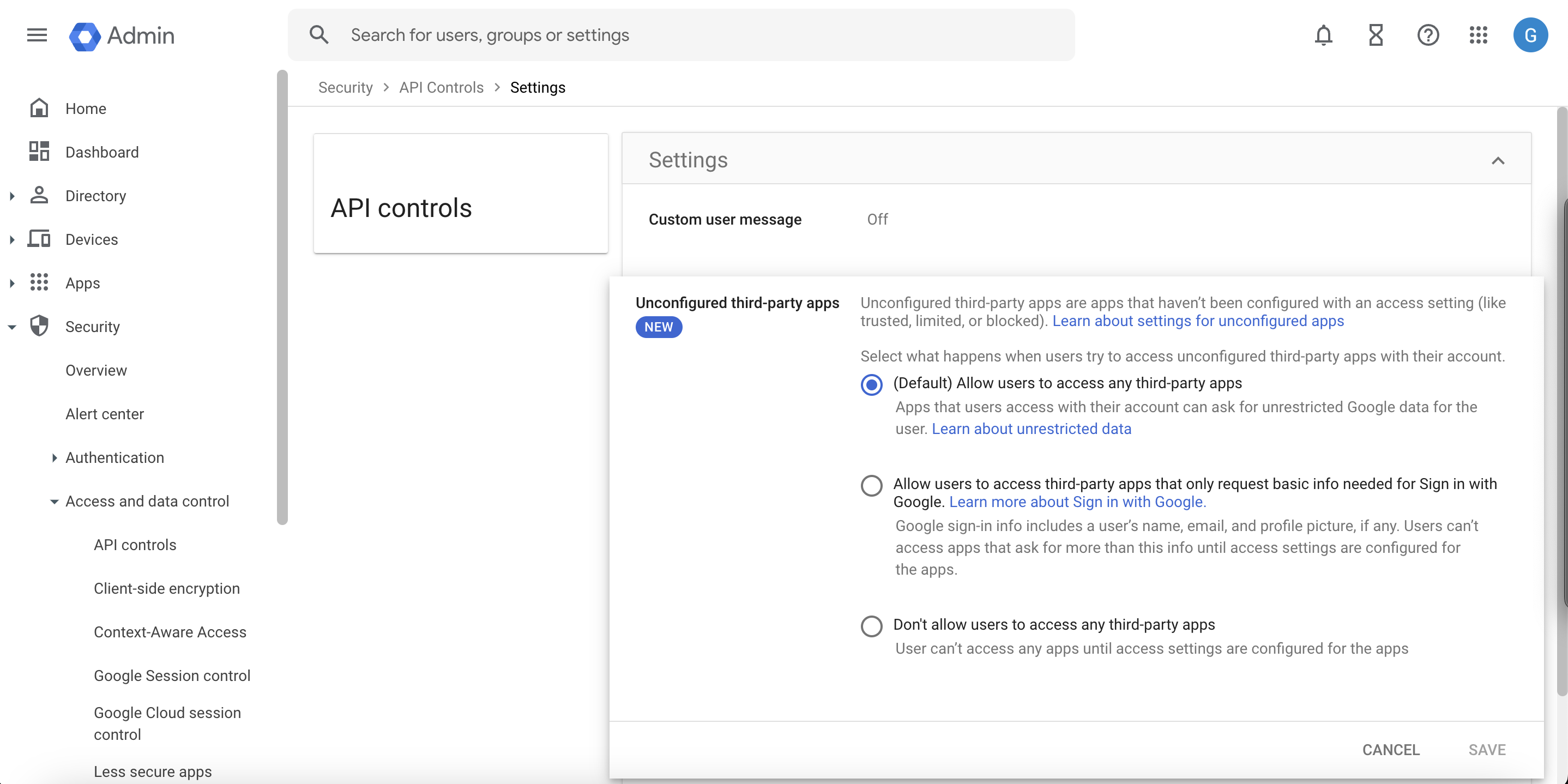Click the SAVE button

coord(1487,749)
